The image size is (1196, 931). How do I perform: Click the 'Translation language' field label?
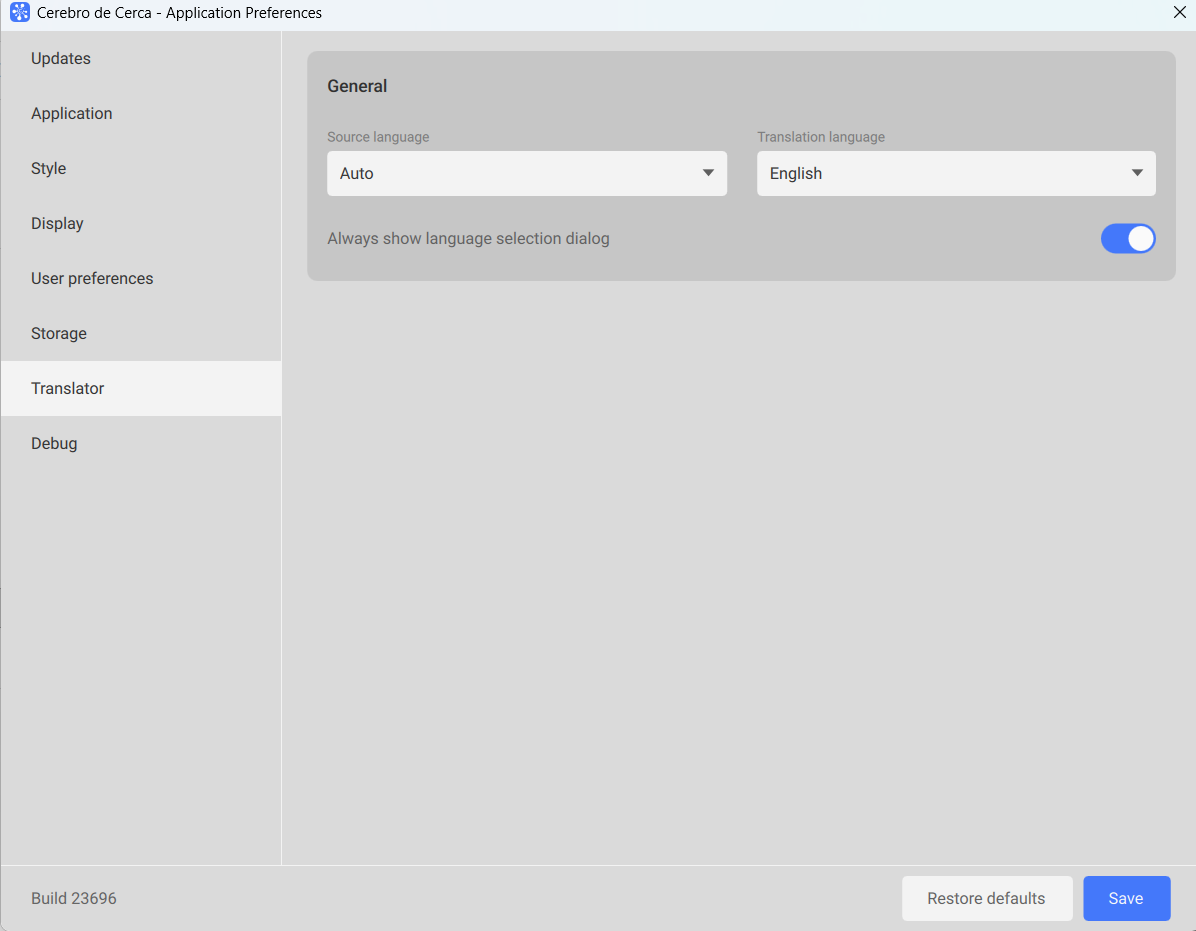coord(820,137)
